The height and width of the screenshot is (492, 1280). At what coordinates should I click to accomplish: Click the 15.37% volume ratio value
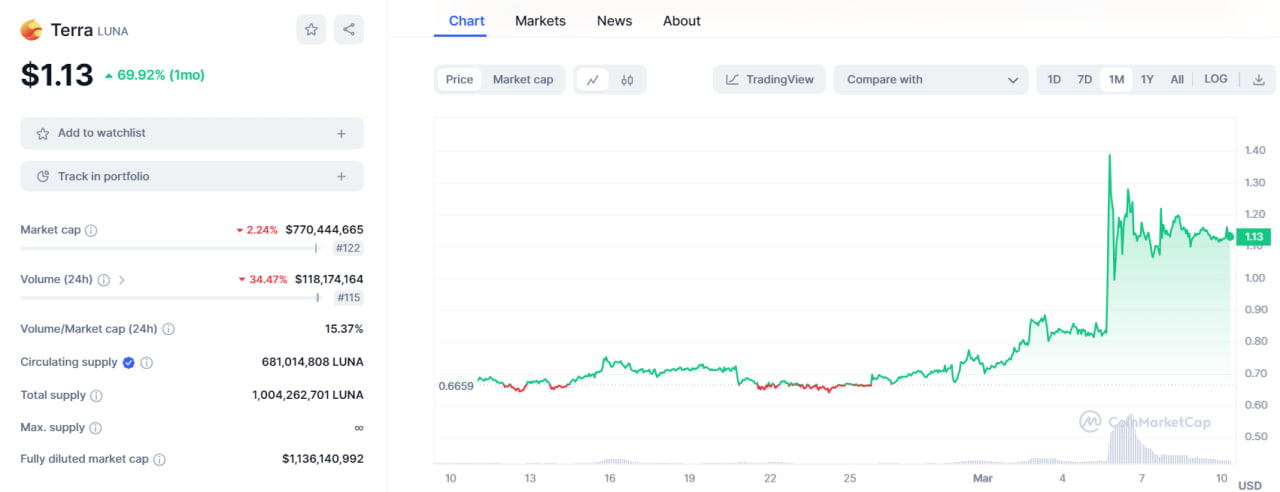click(x=344, y=329)
